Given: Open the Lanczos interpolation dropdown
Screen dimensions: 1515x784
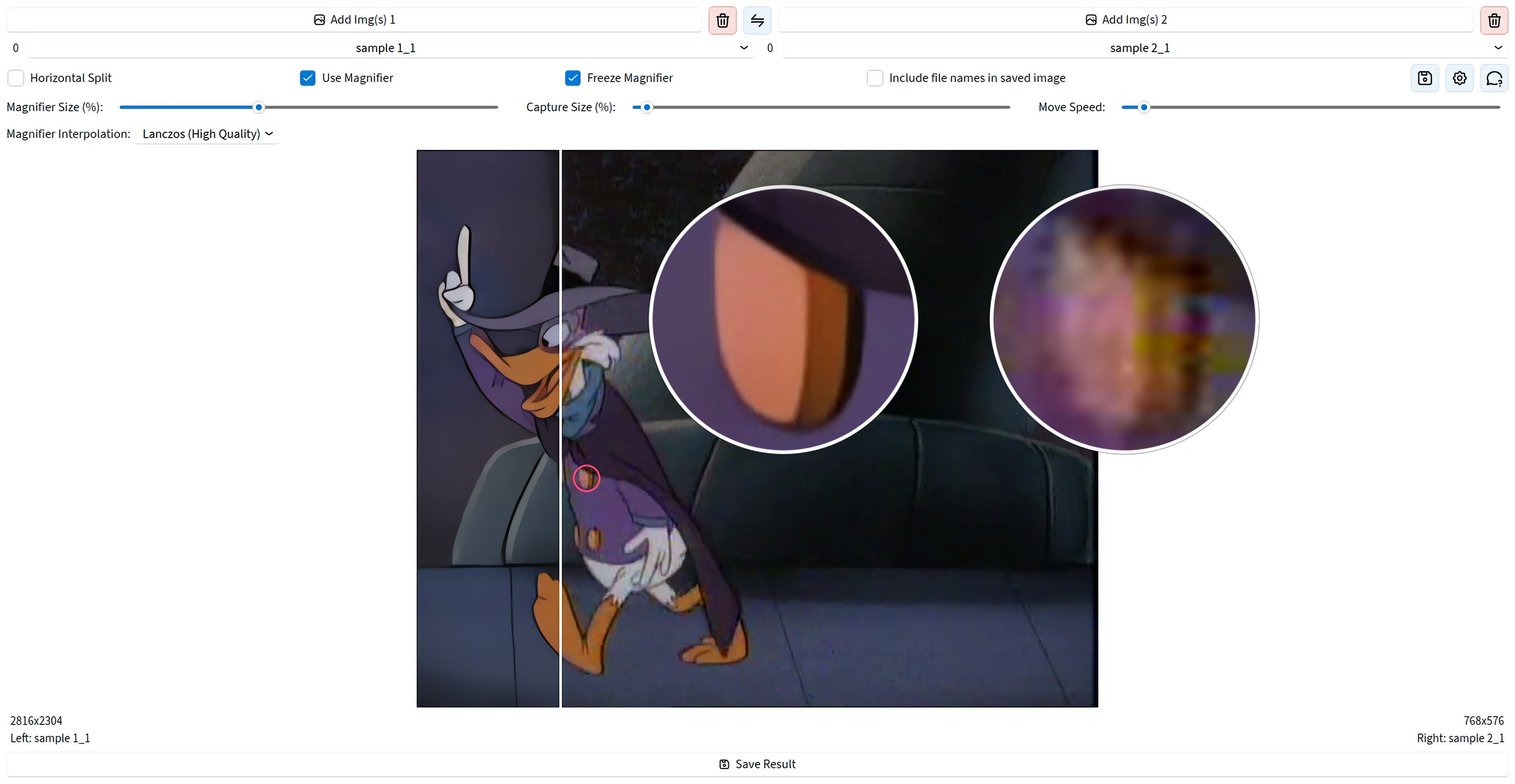Looking at the screenshot, I should 207,133.
